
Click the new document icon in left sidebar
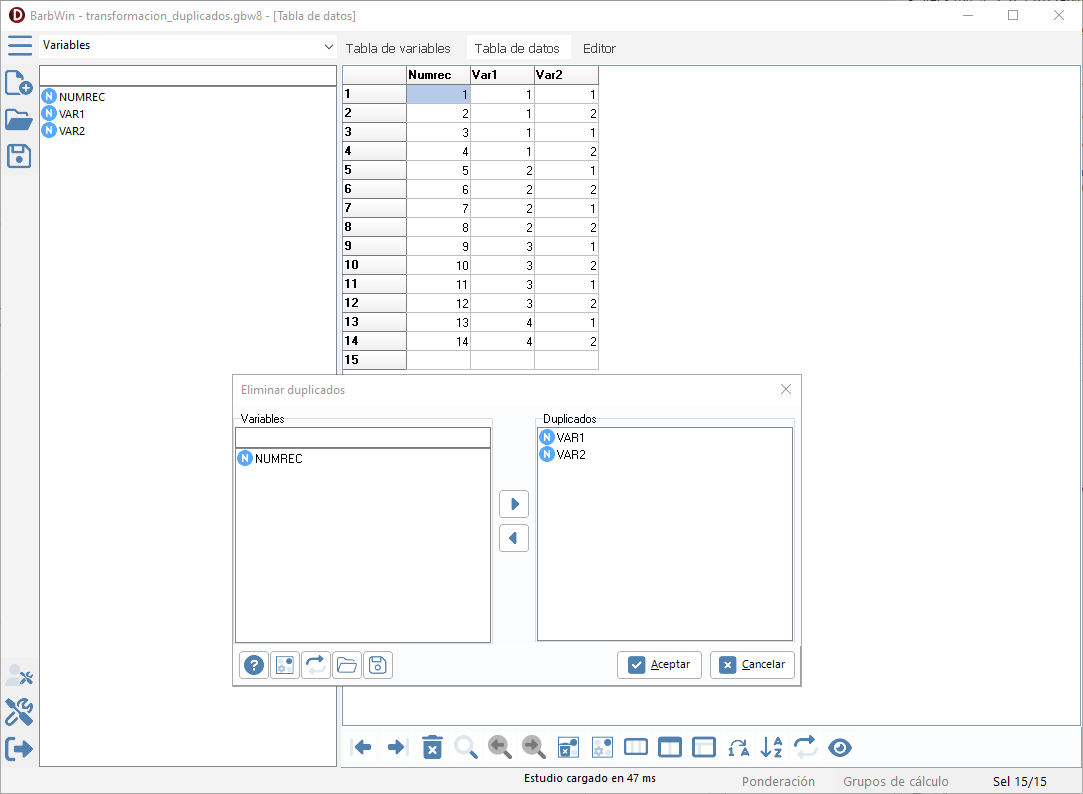(x=19, y=83)
